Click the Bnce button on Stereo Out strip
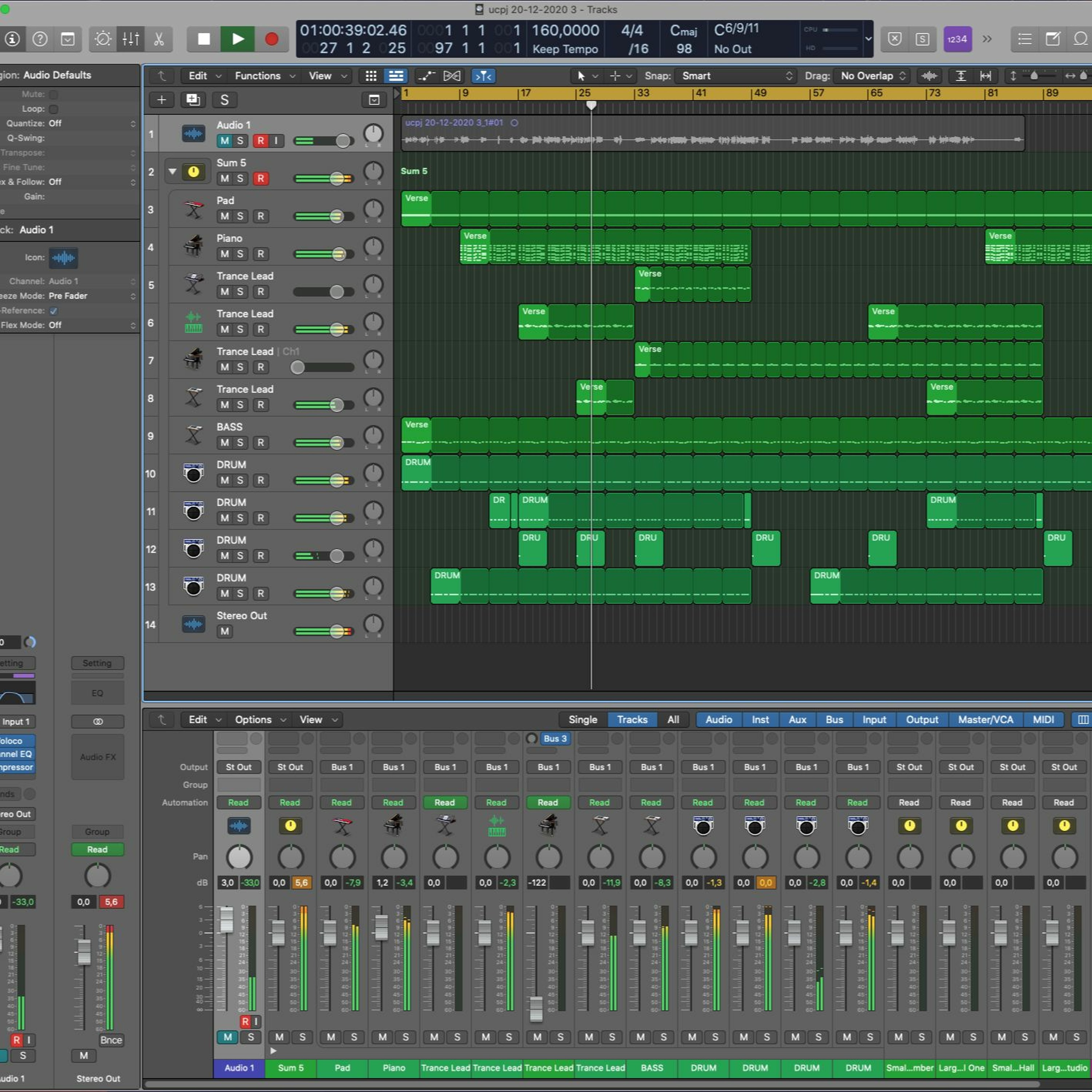Viewport: 1092px width, 1092px height. 111,1040
